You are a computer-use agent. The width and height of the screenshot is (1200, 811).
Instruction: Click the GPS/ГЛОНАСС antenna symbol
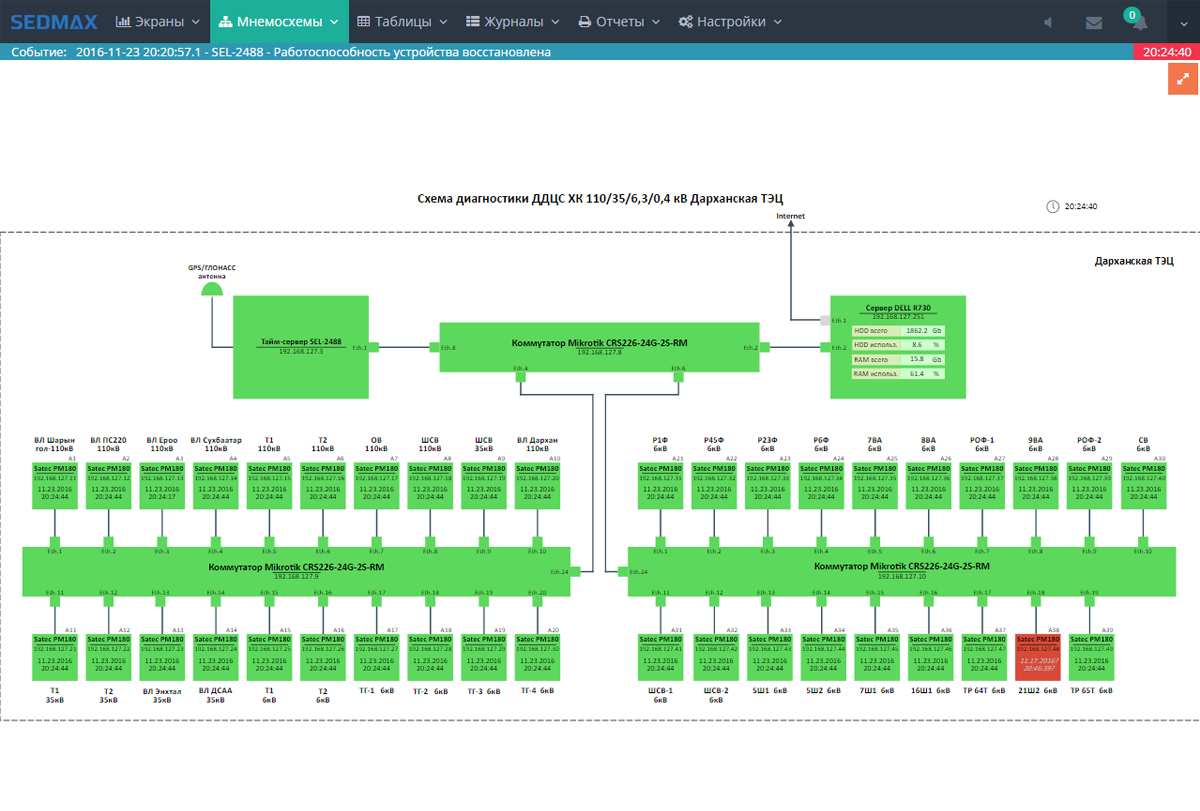pyautogui.click(x=212, y=288)
